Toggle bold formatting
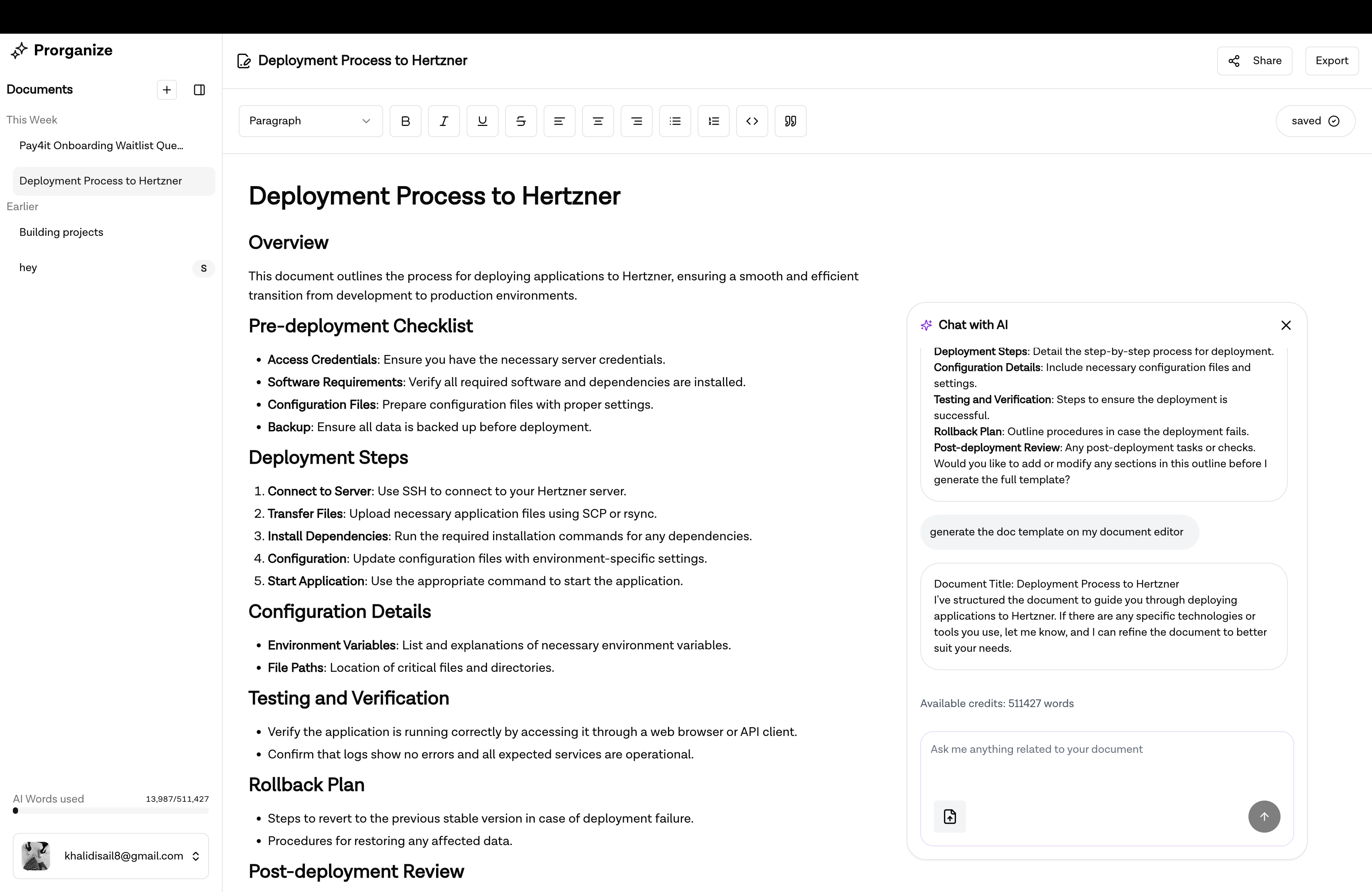The image size is (1372, 892). click(405, 121)
